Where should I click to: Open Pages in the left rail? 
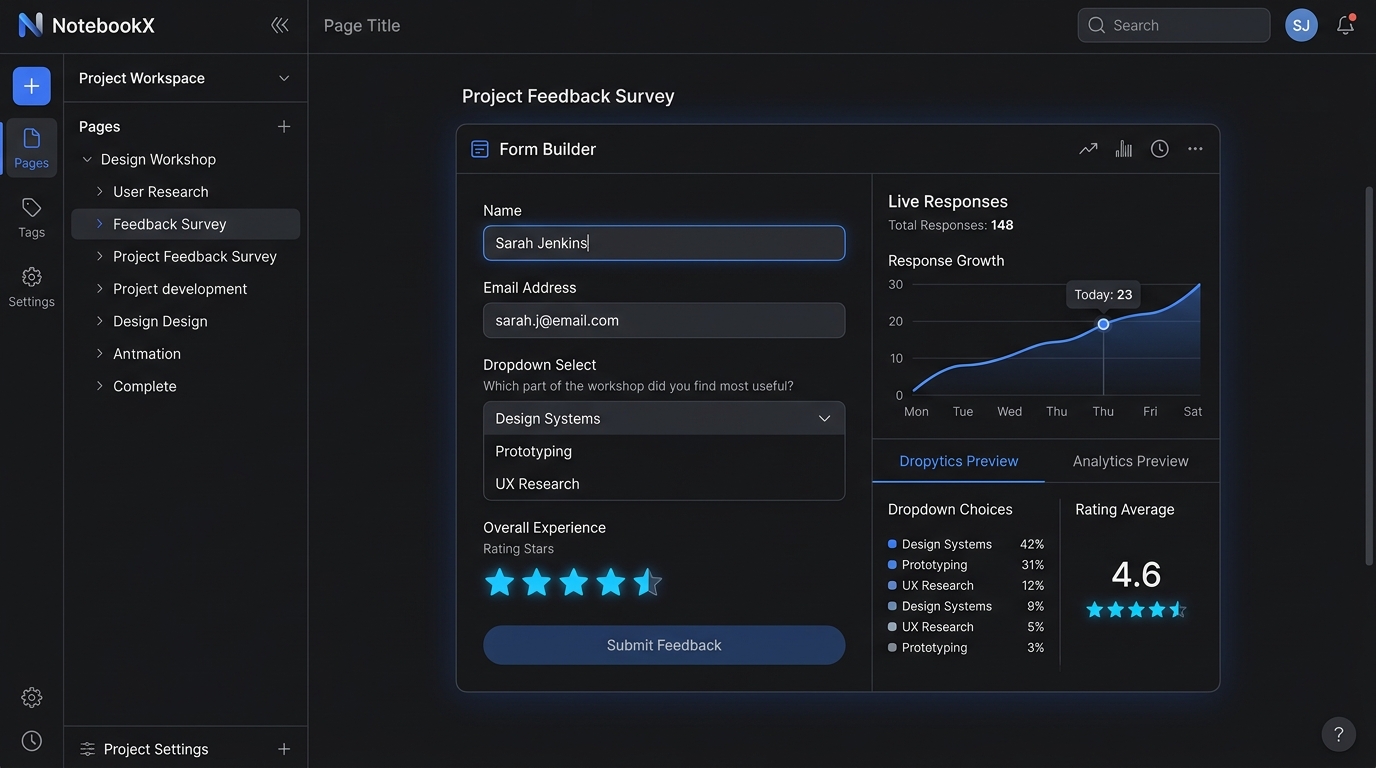pyautogui.click(x=31, y=148)
